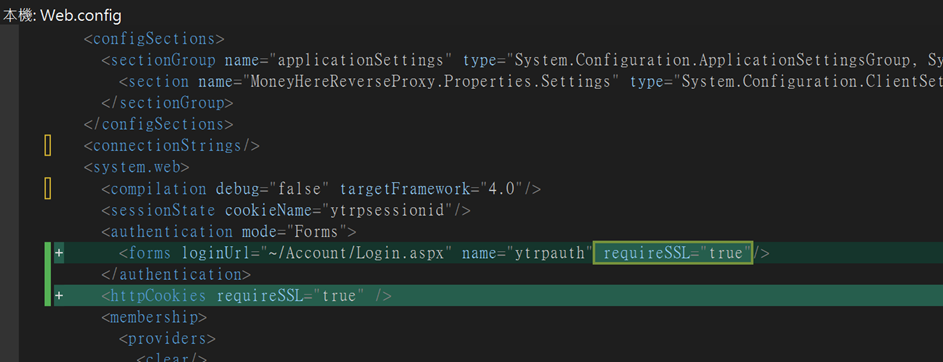Click the ~/Account/Login.aspx loginUrl value

pyautogui.click(x=355, y=253)
